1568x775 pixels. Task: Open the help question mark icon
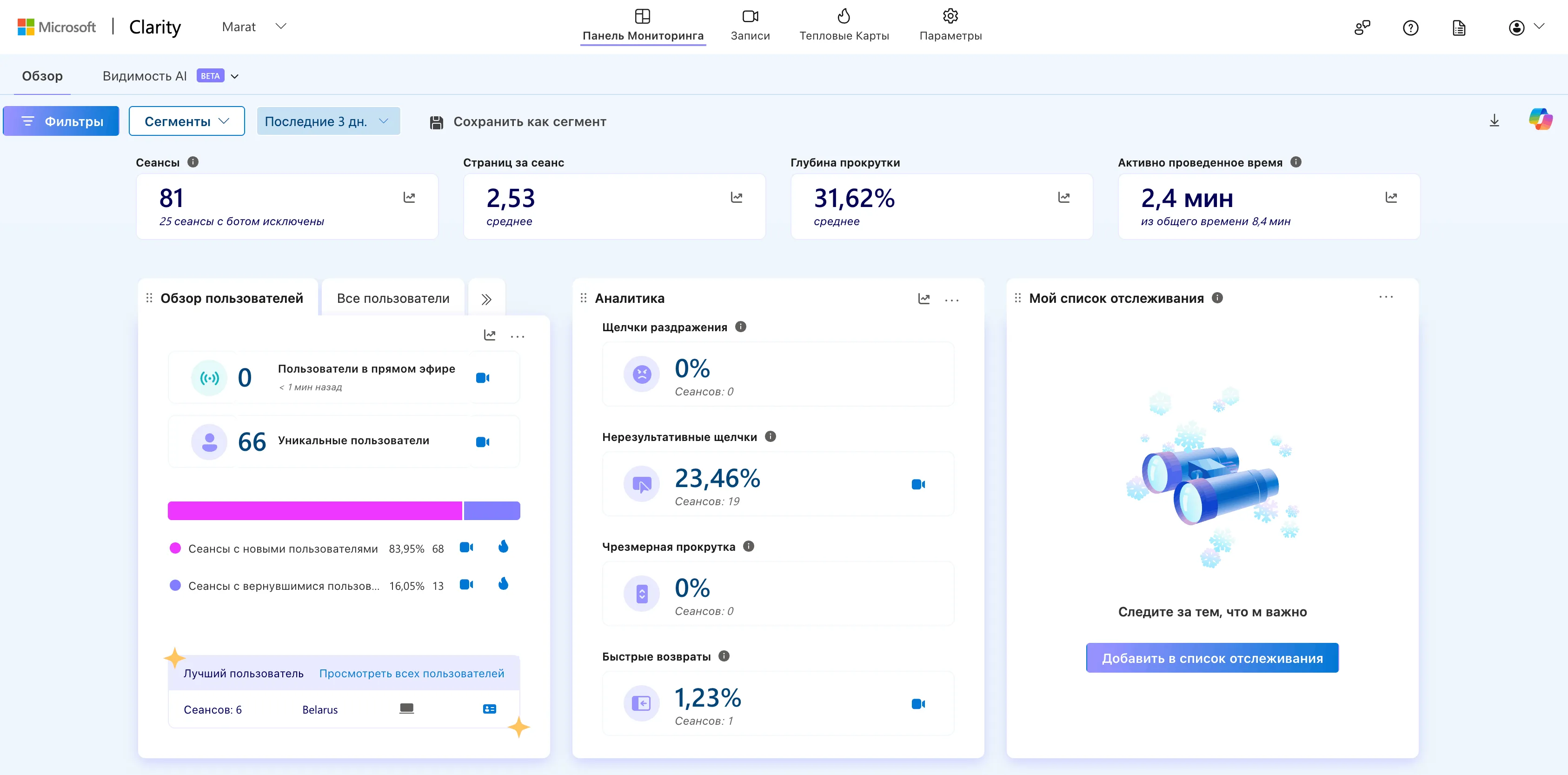1410,27
